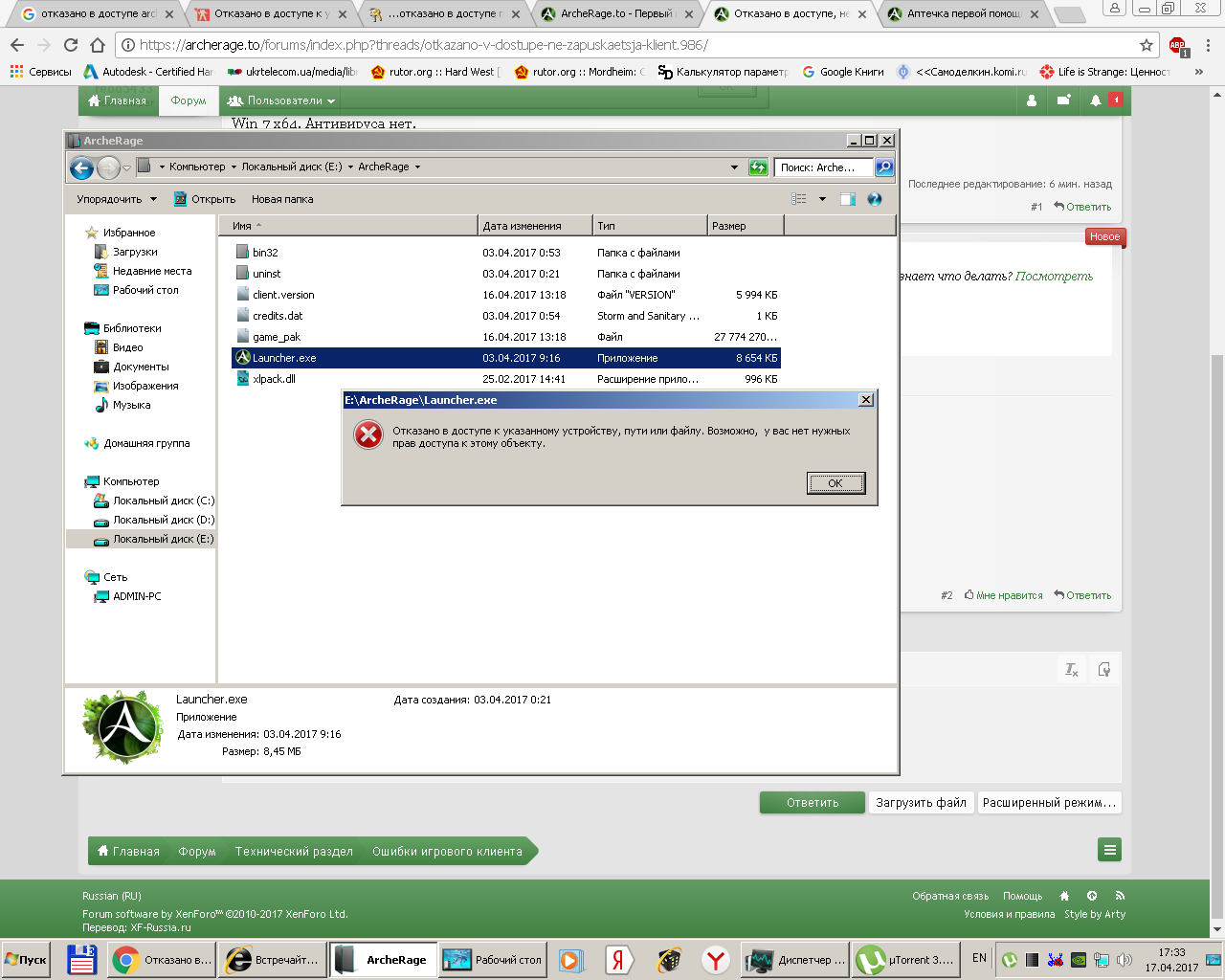1225x980 pixels.
Task: Expand Локальный диск (E:) breadcrumb arrow
Action: point(350,167)
